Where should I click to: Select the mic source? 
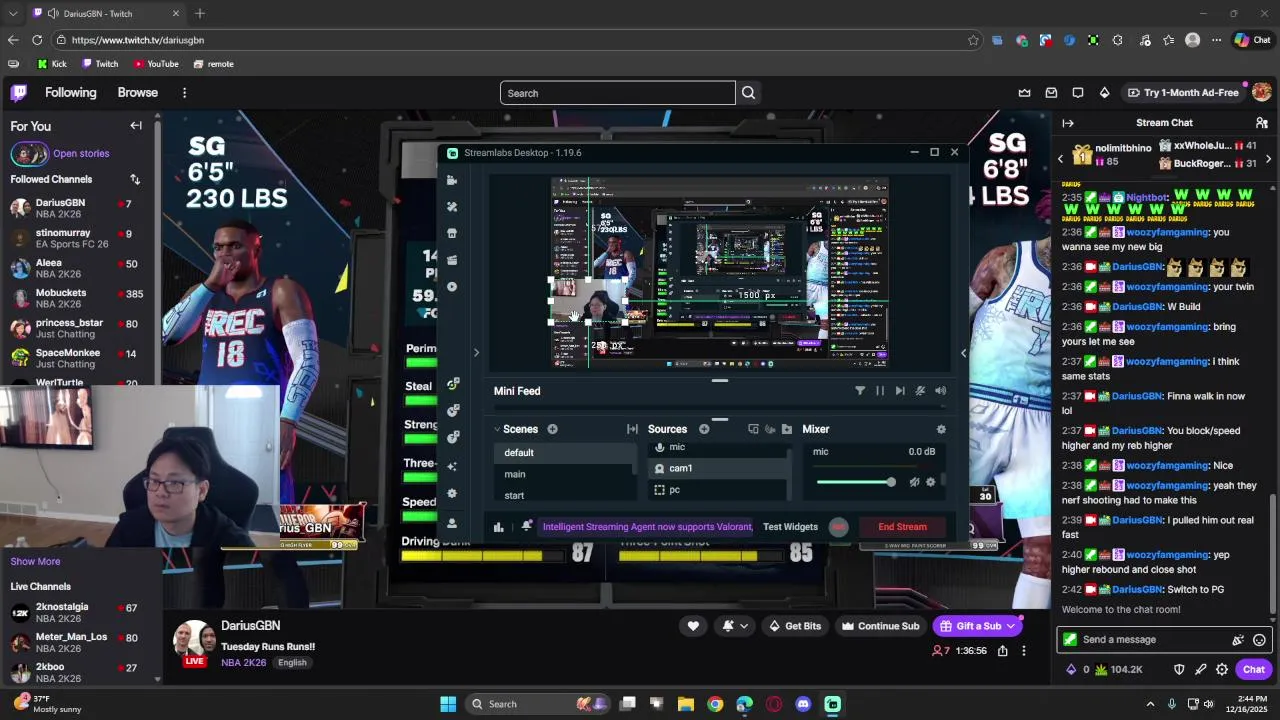[x=718, y=447]
